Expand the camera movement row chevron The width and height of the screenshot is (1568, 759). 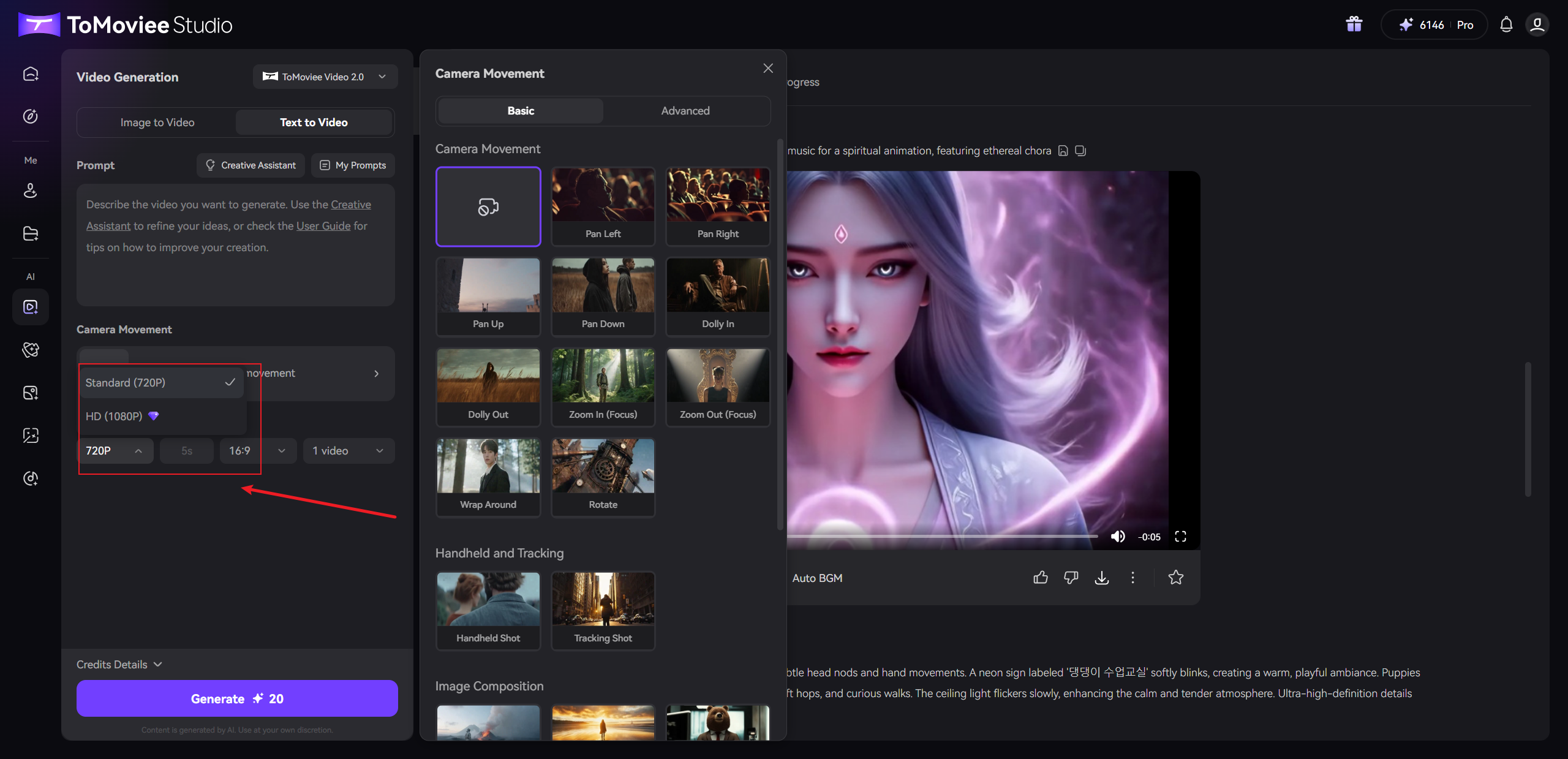[376, 374]
